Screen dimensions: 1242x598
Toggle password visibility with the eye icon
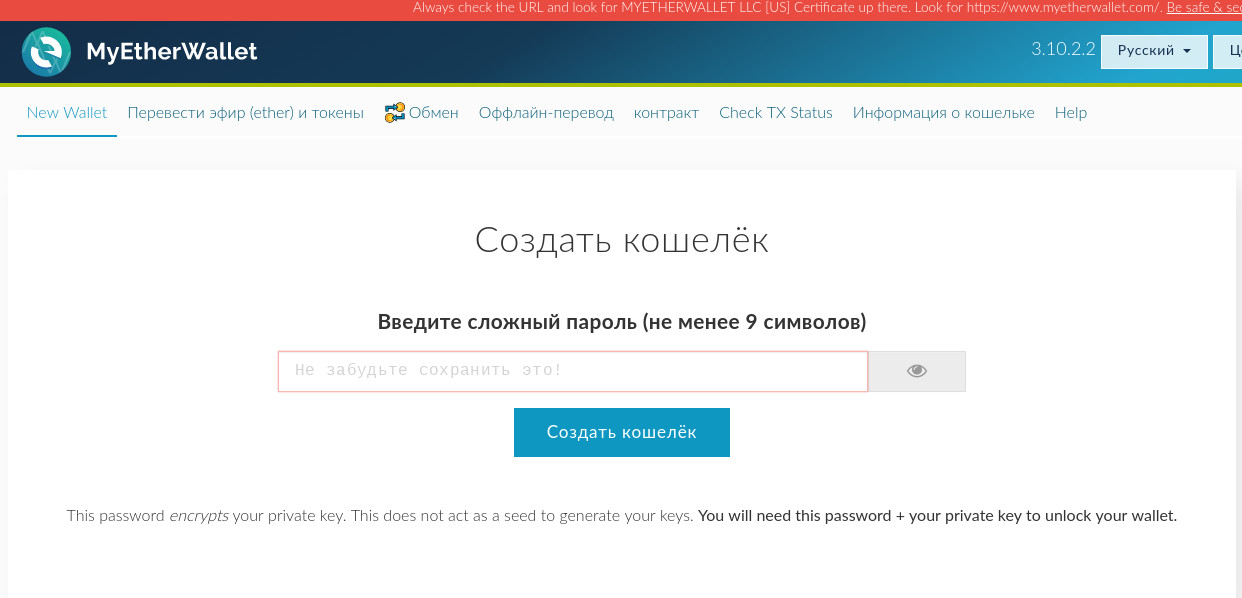click(x=916, y=371)
